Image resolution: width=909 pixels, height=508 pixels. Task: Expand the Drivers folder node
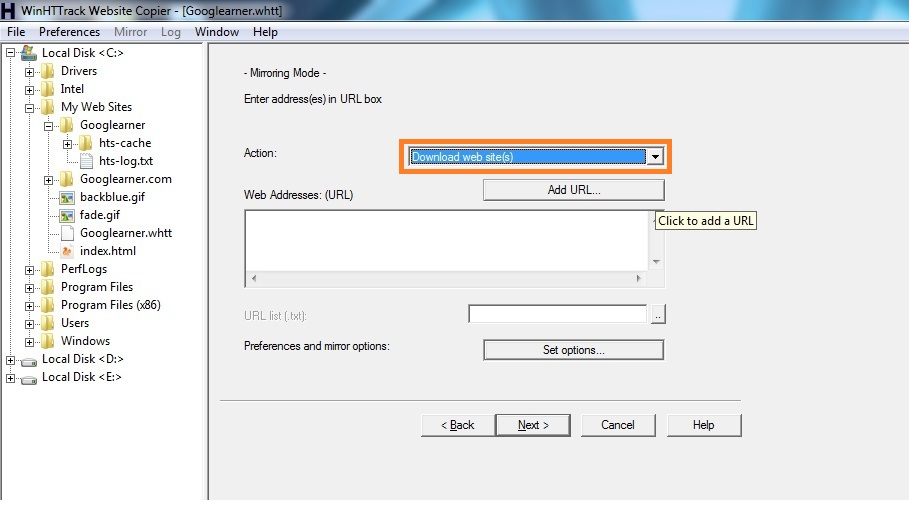click(x=30, y=72)
